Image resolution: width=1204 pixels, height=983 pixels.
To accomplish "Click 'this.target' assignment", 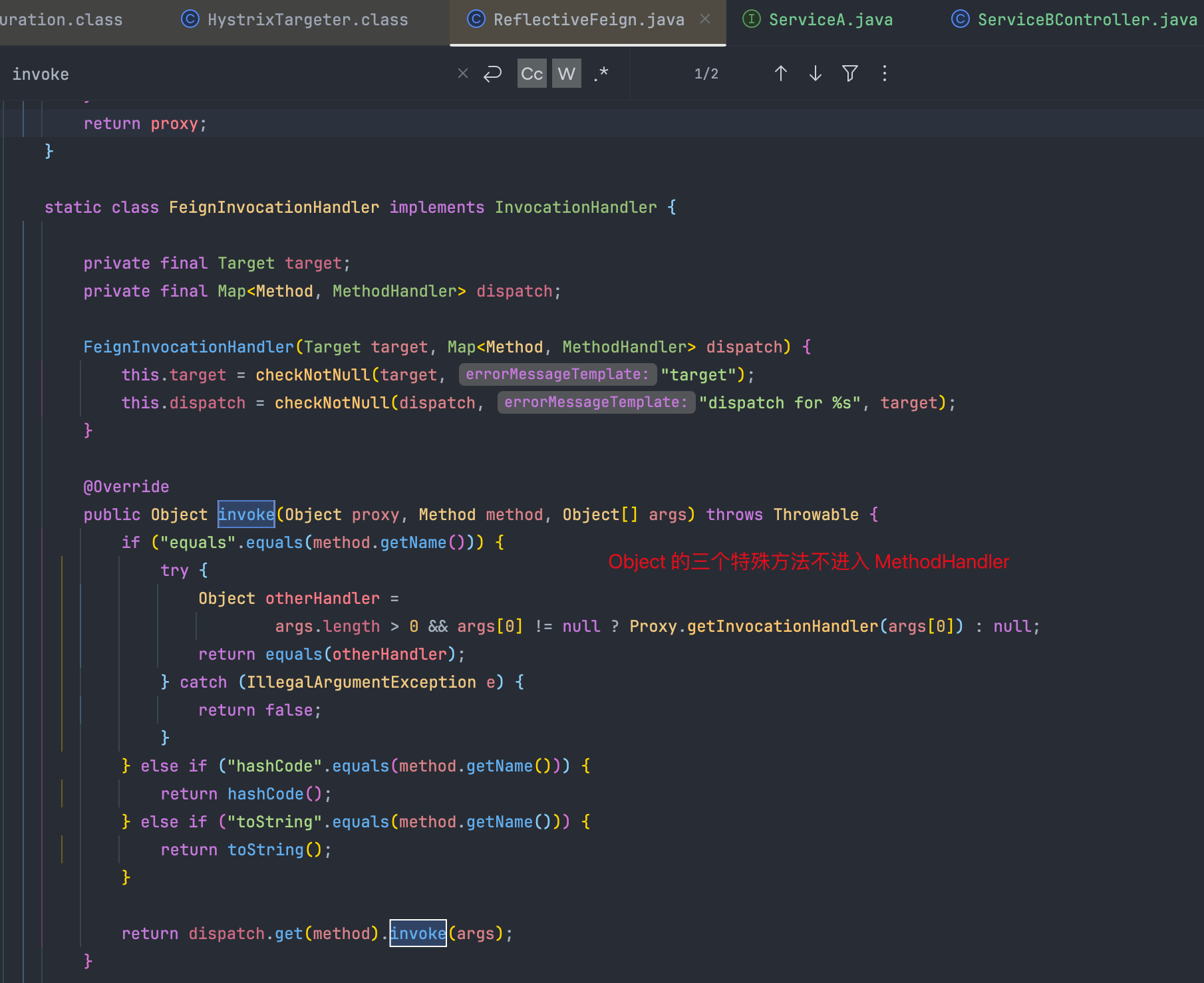I will tap(174, 374).
